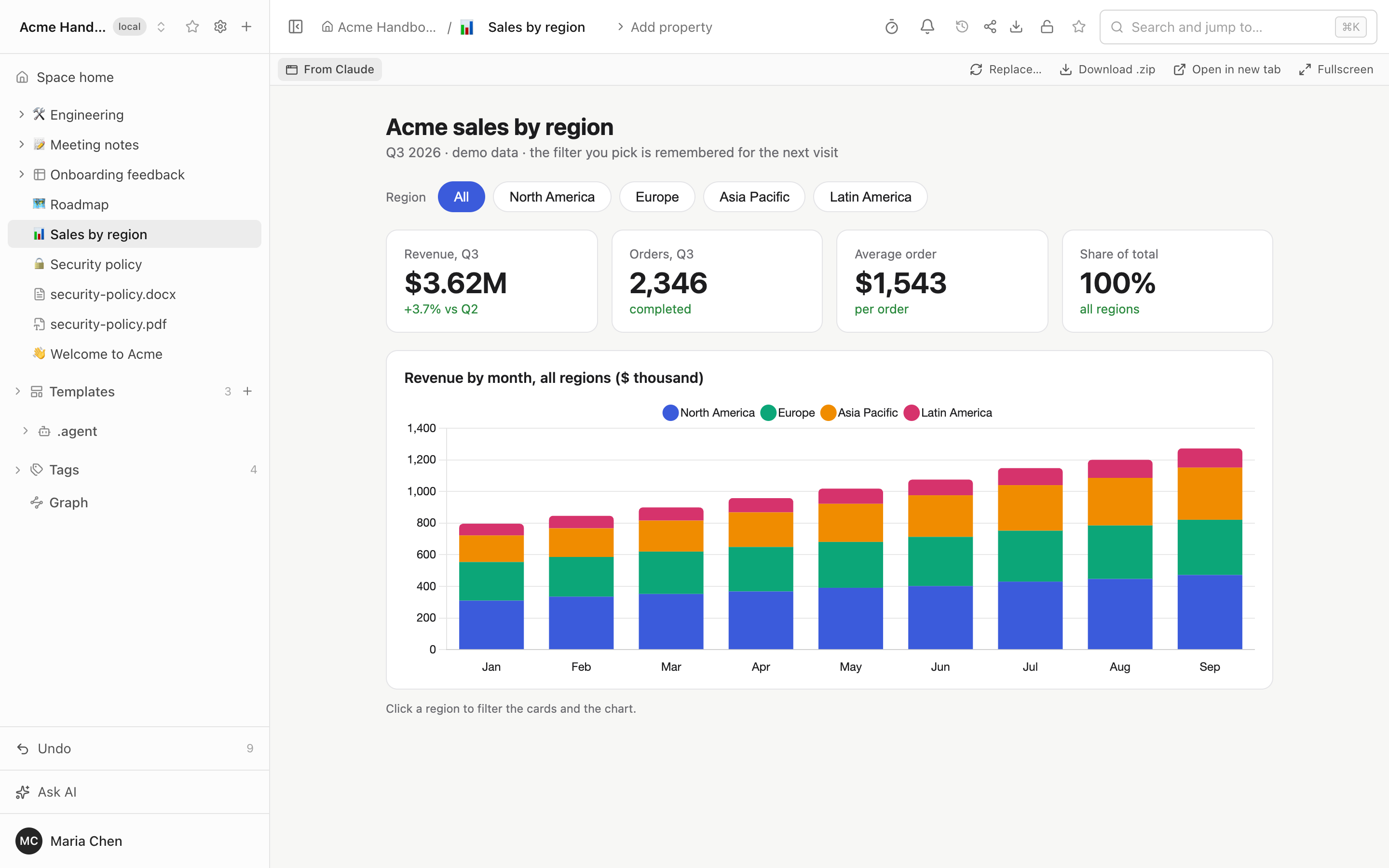
Task: Favorite the space with sidebar star icon
Action: (192, 27)
